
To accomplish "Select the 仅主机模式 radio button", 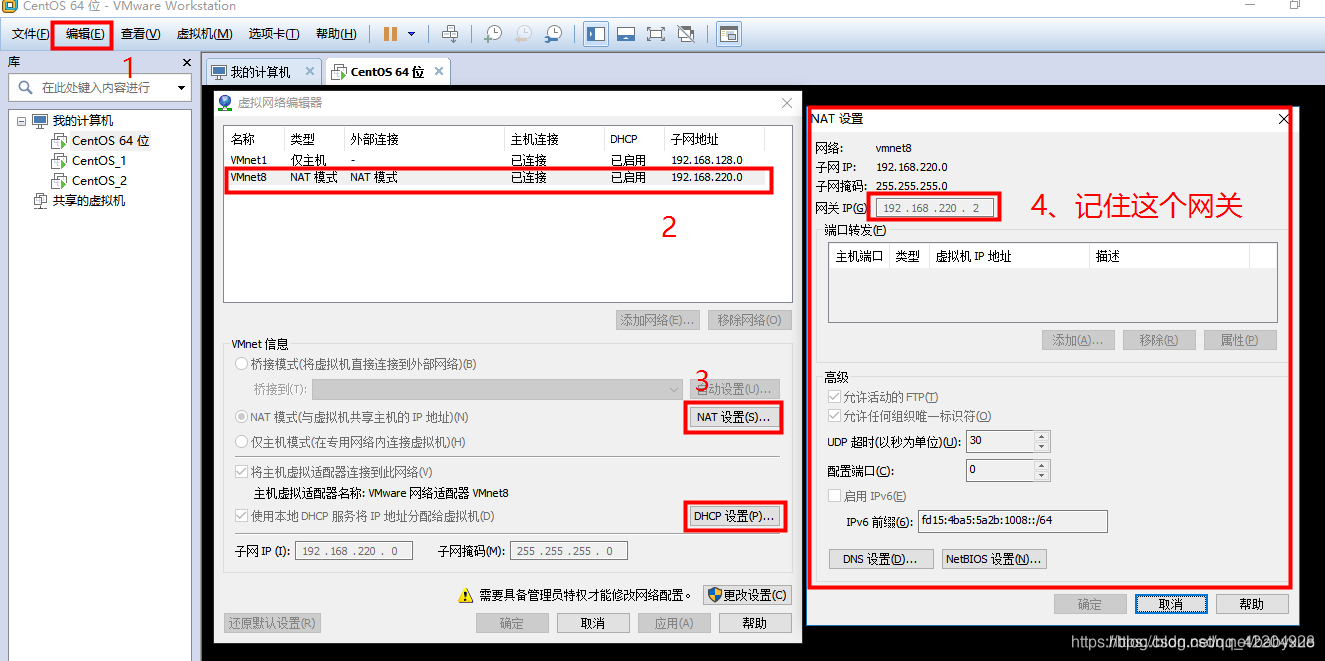I will (x=240, y=442).
